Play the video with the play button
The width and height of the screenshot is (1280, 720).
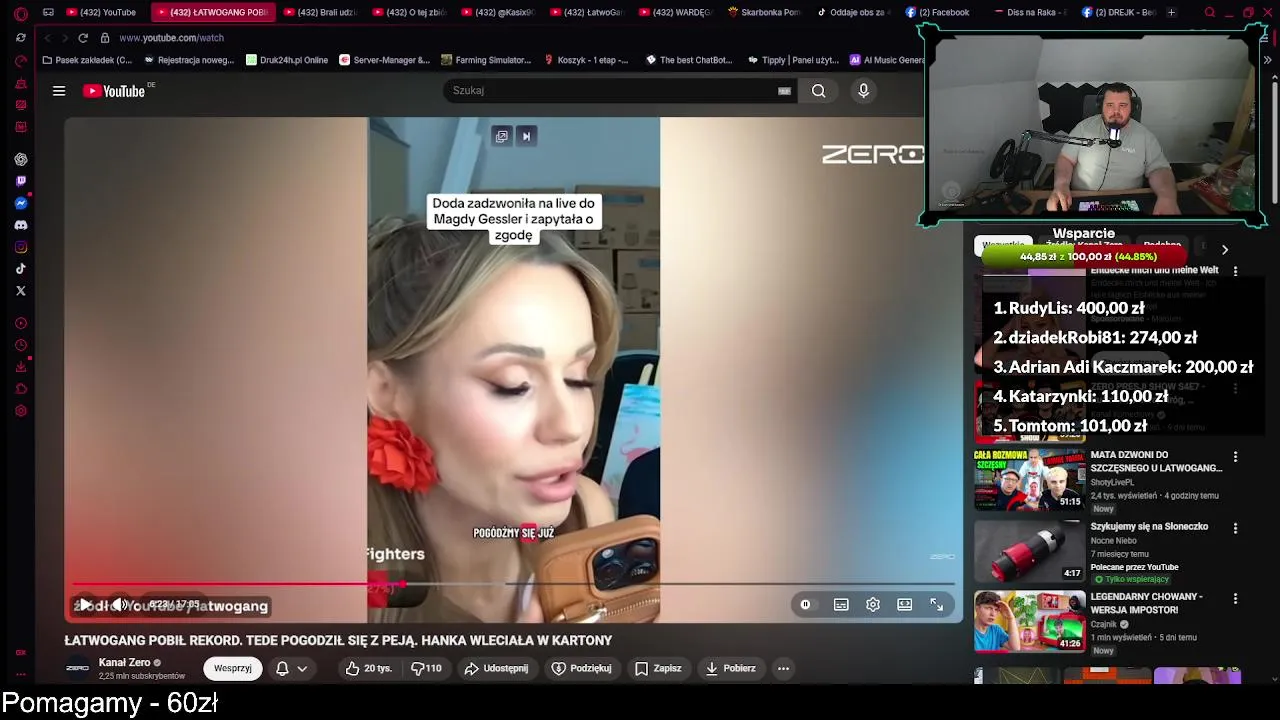click(85, 604)
